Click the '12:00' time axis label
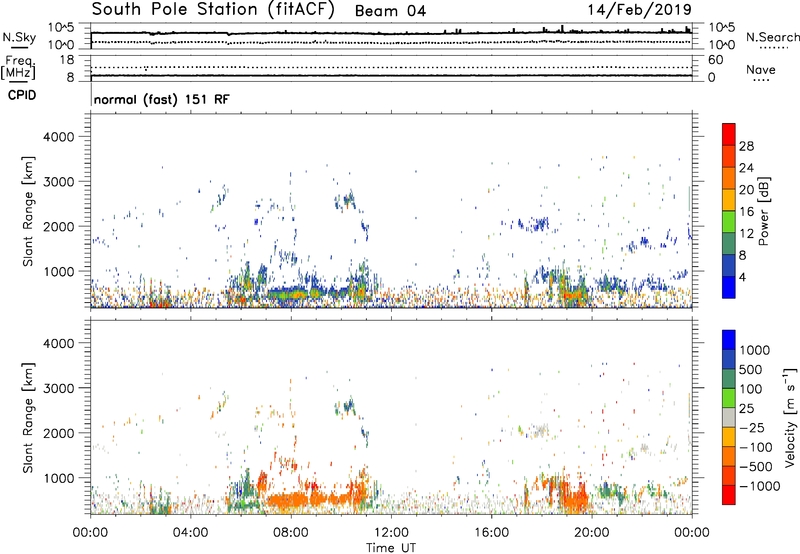 tap(391, 532)
